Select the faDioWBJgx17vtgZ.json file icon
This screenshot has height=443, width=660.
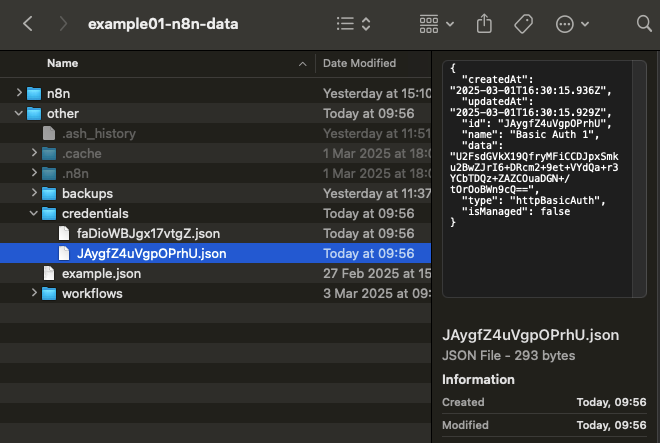[x=64, y=233]
